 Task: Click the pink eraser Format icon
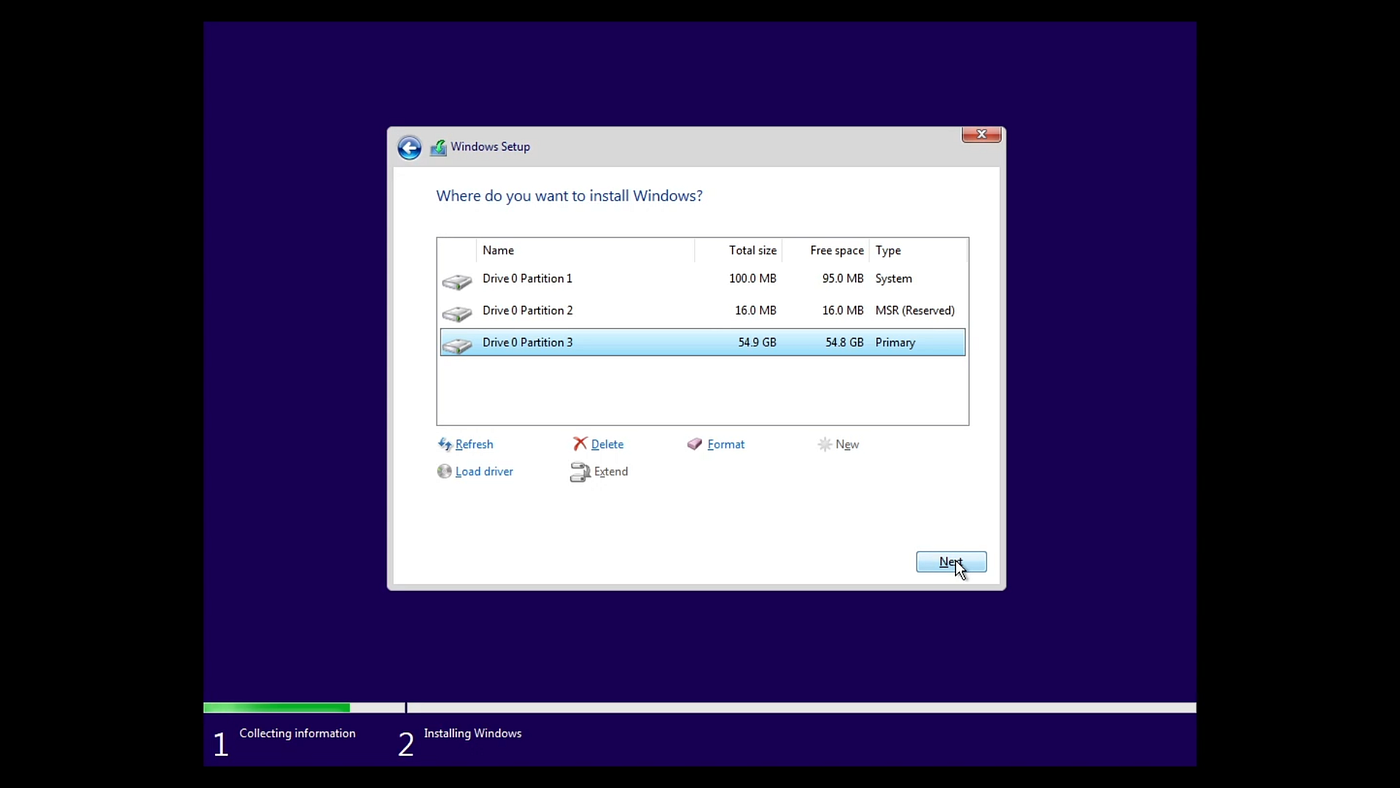coord(694,444)
